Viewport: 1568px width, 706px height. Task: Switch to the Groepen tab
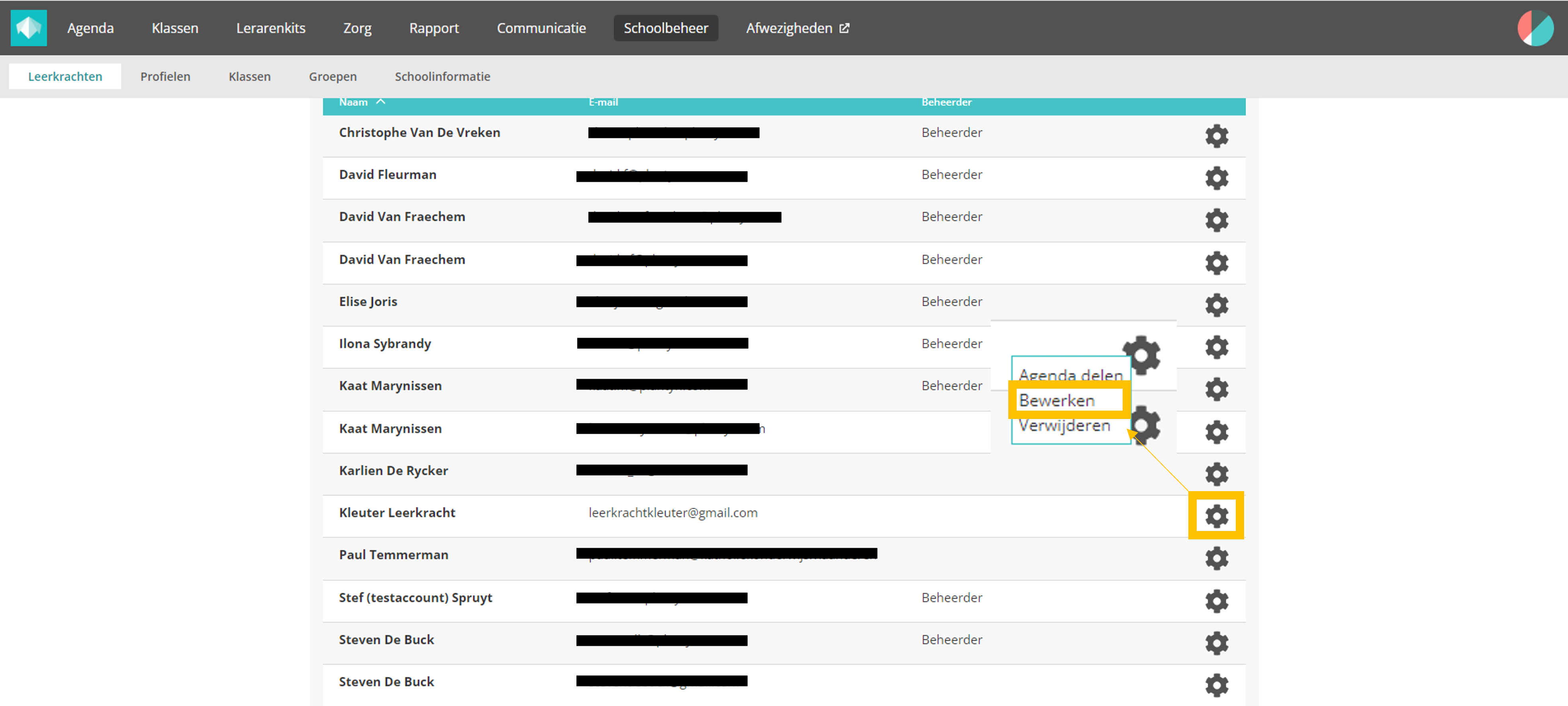click(x=332, y=76)
